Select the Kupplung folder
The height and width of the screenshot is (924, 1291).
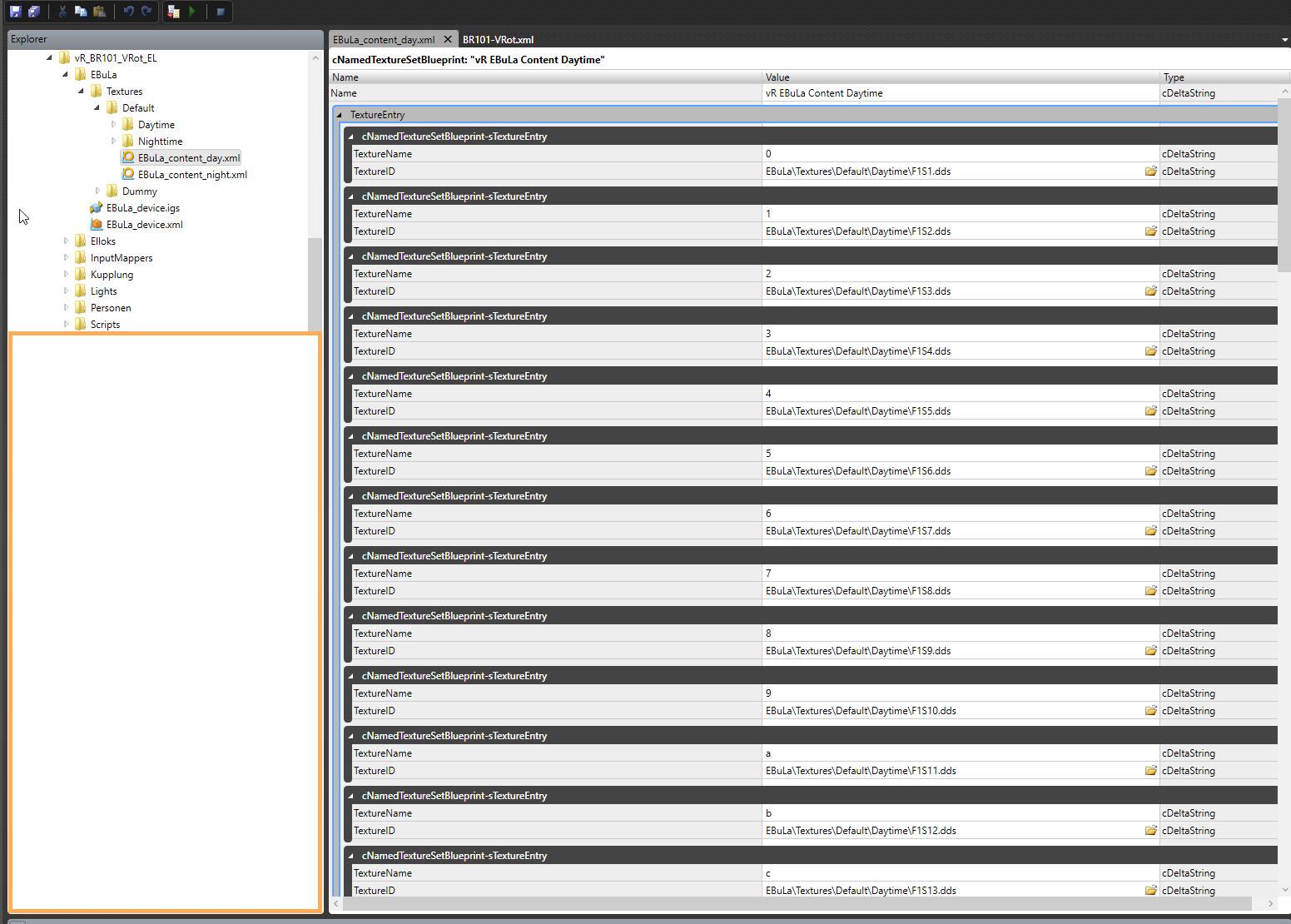[x=112, y=275]
